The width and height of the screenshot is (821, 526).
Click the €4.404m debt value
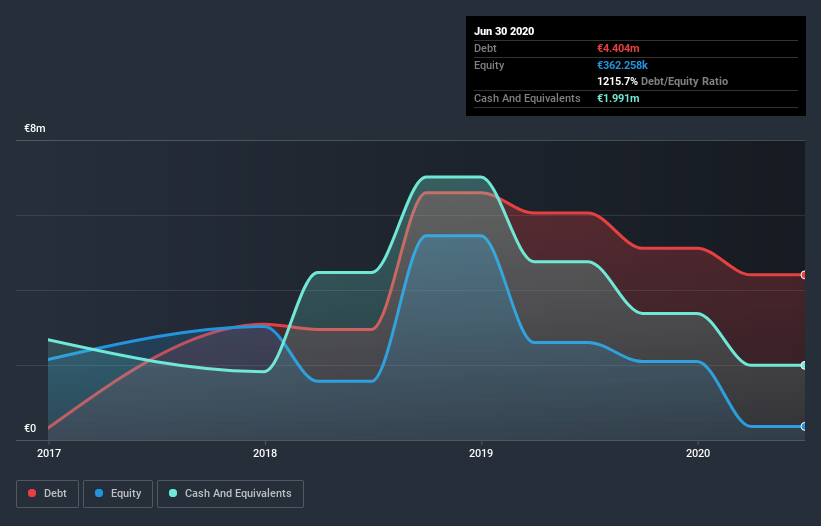(x=618, y=48)
